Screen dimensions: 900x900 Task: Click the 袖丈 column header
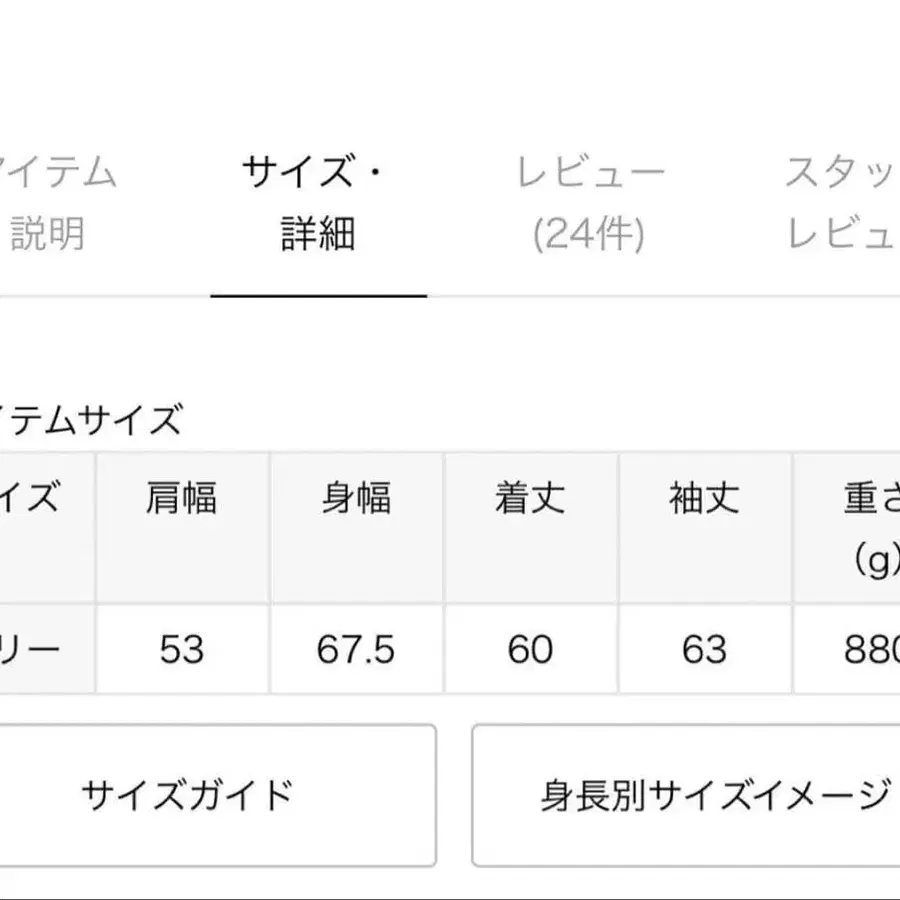[705, 500]
